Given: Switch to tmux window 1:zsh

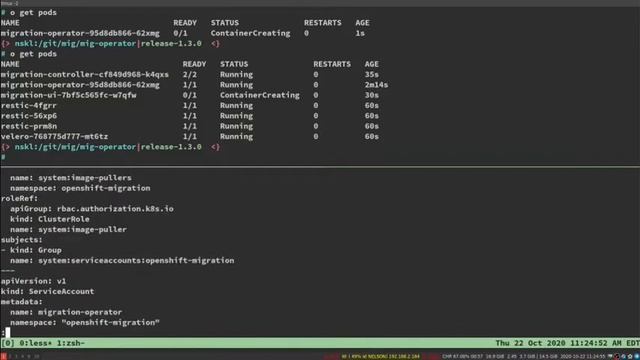Looking at the screenshot, I should [71, 343].
